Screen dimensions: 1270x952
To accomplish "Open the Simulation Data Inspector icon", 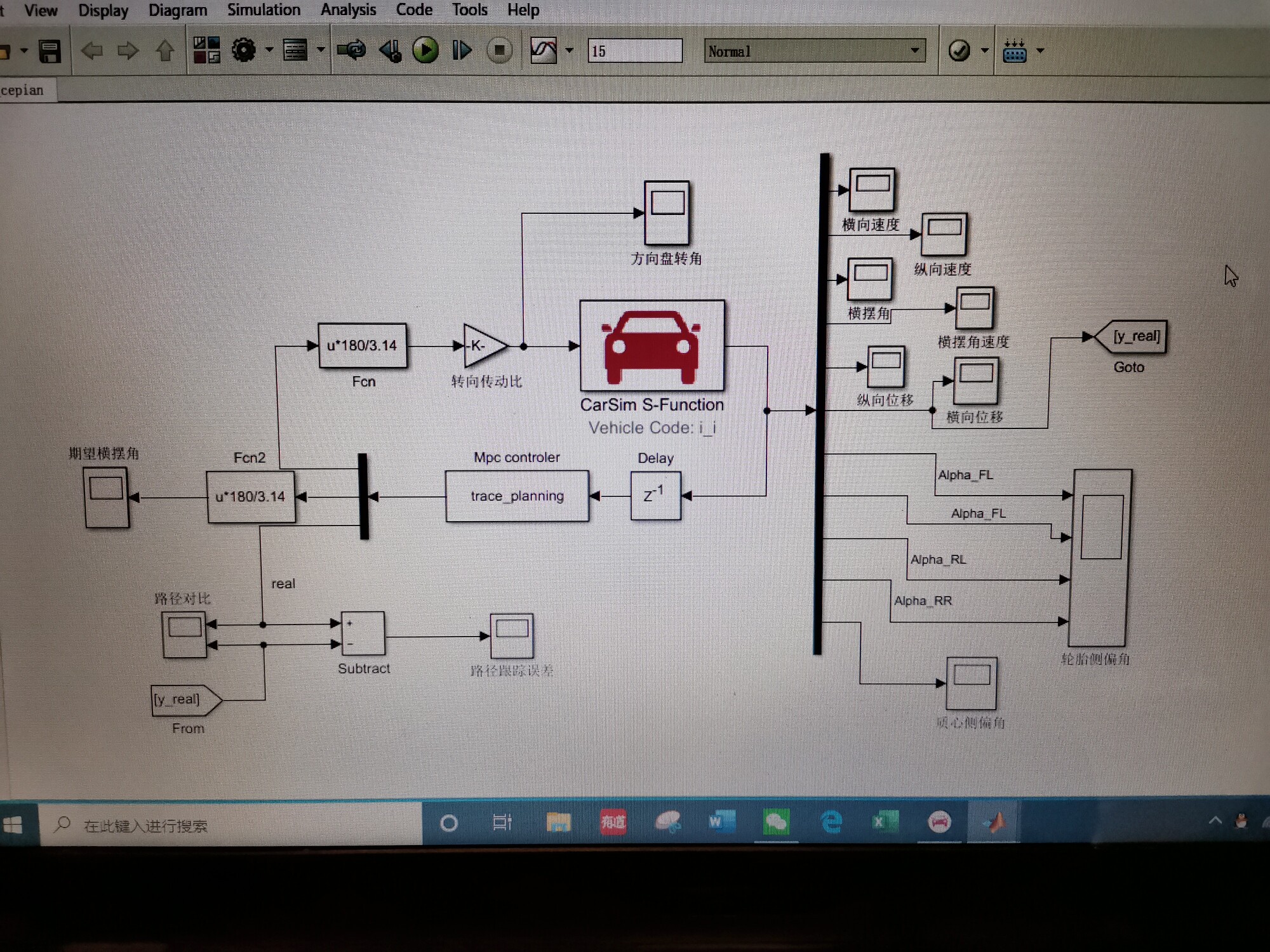I will (x=544, y=50).
